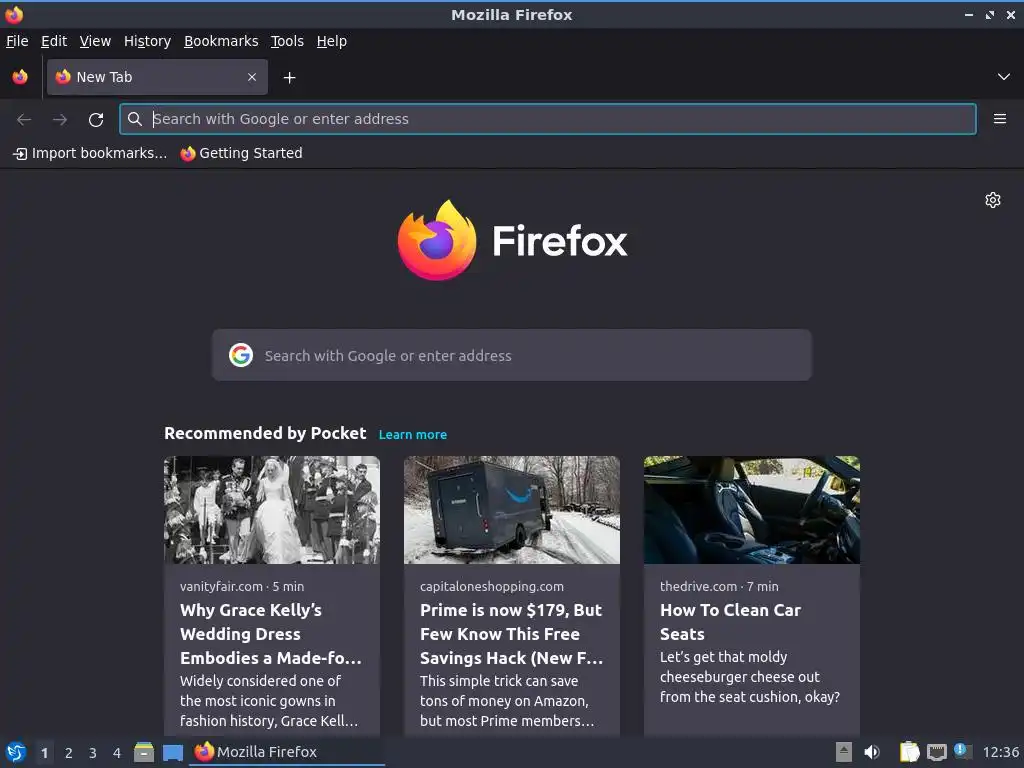
Task: Select the New Tab tab
Action: pos(157,77)
